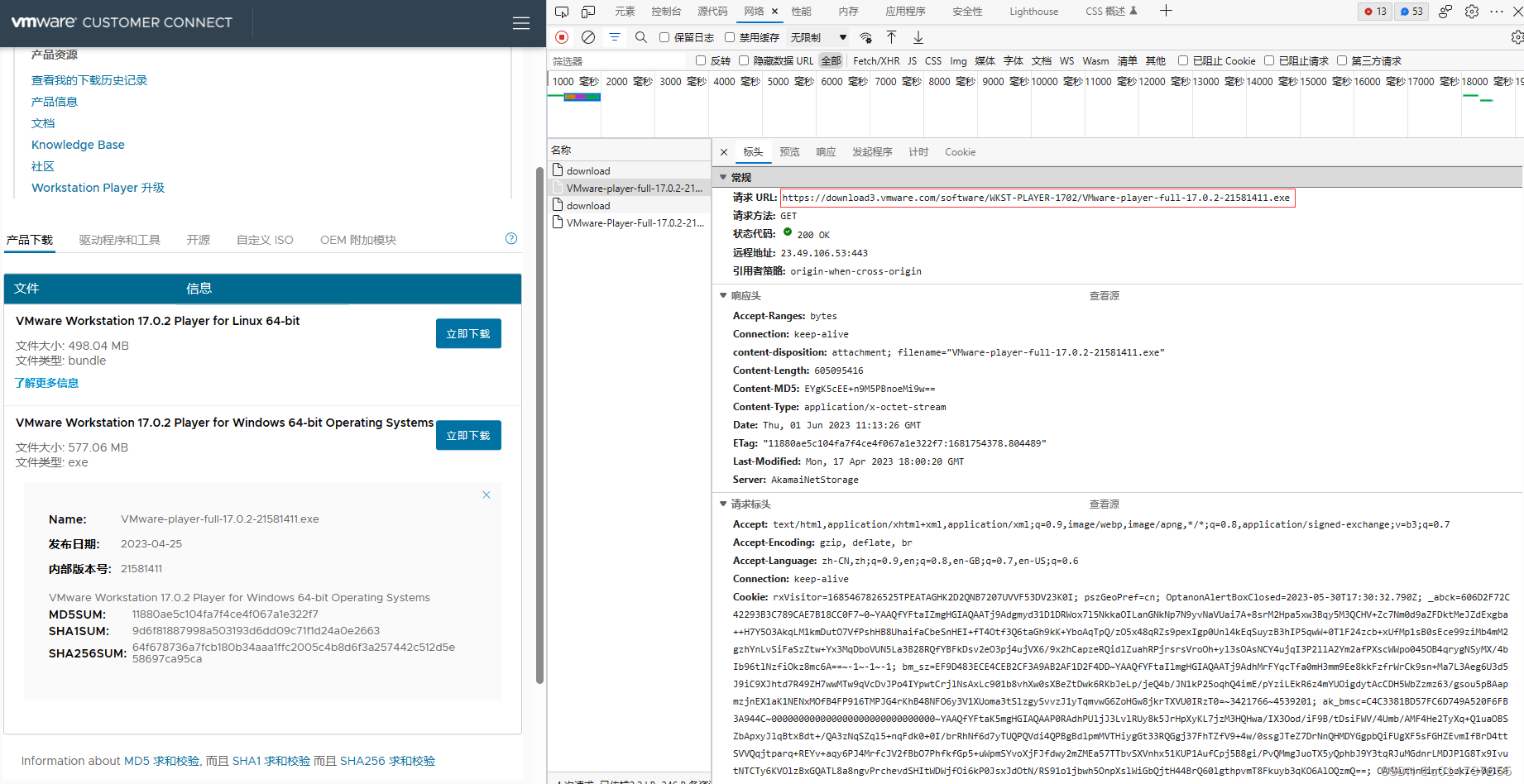Click view source for response headers
1524x784 pixels.
pos(1104,295)
